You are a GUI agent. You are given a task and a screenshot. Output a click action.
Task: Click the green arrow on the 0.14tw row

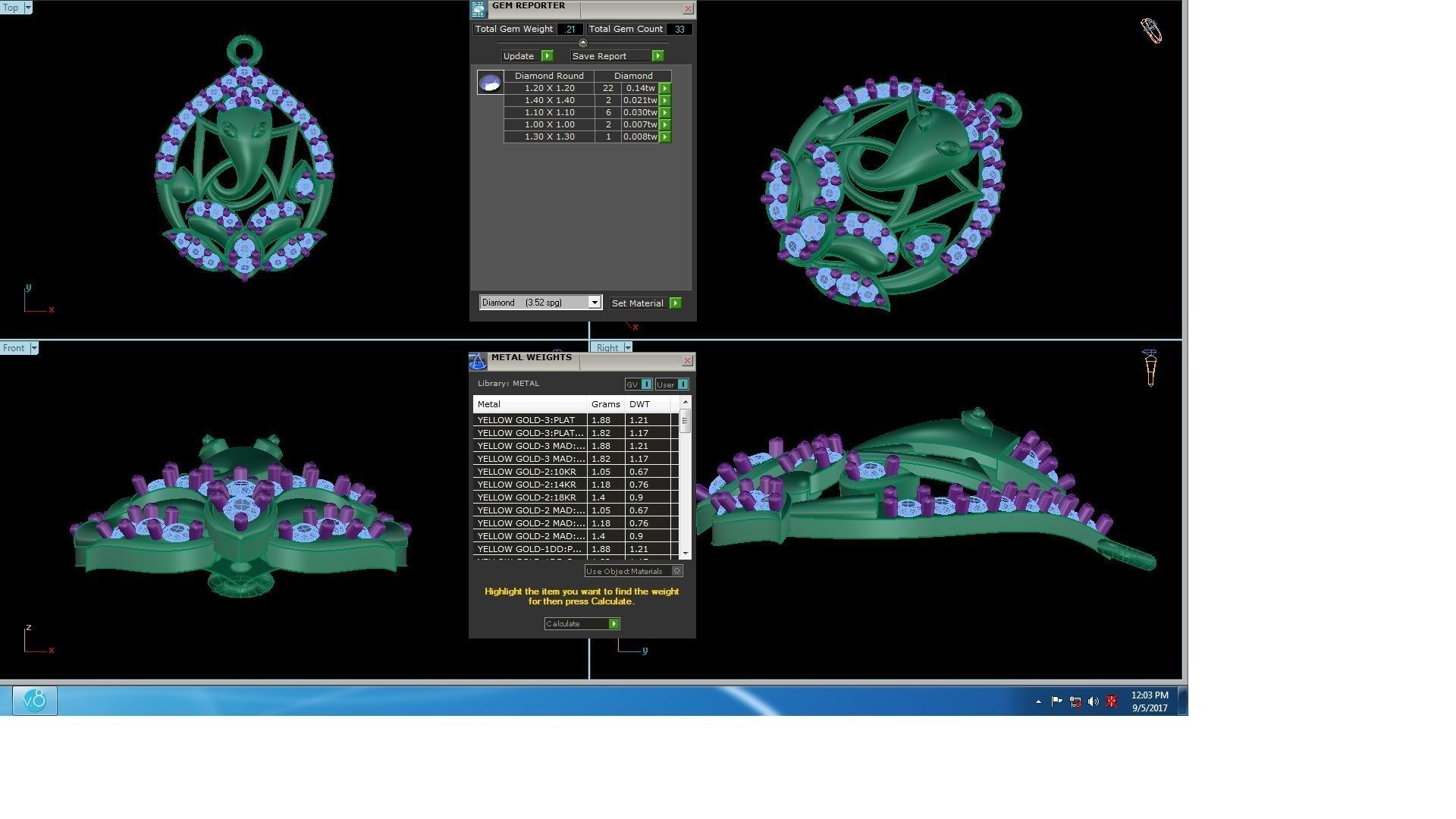[665, 89]
